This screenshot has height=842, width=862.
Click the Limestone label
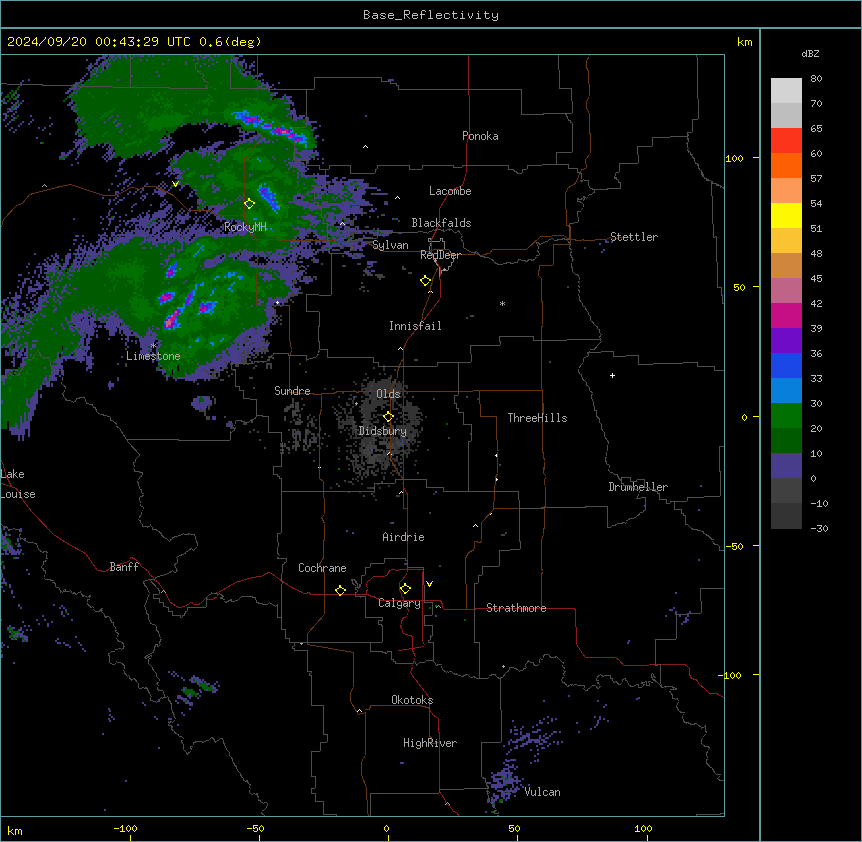point(153,356)
